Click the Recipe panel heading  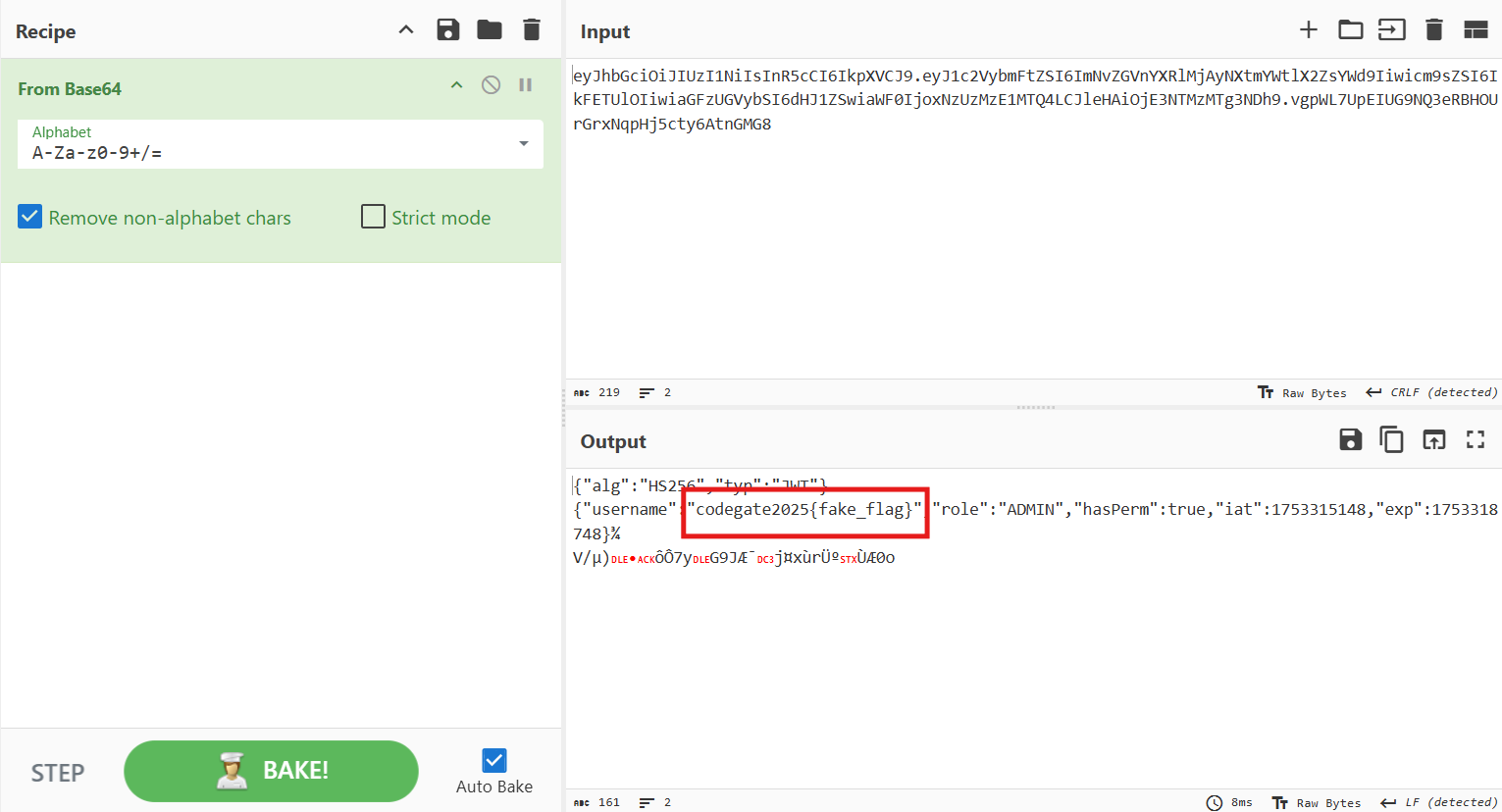coord(45,31)
